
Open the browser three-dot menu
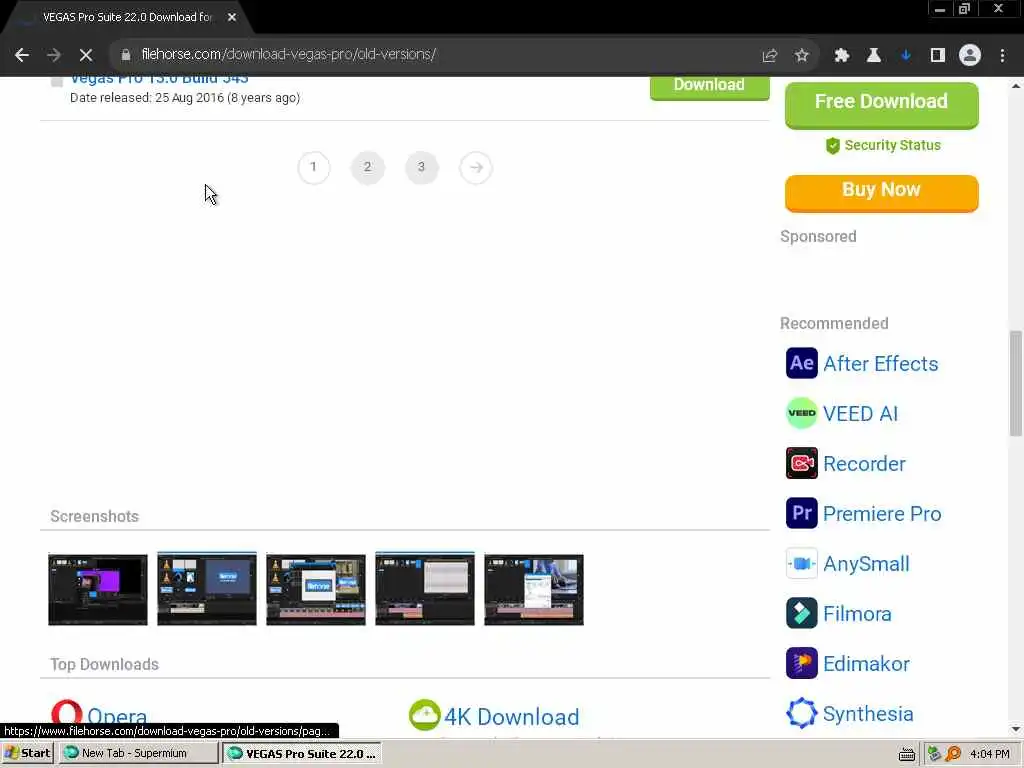tap(1002, 56)
